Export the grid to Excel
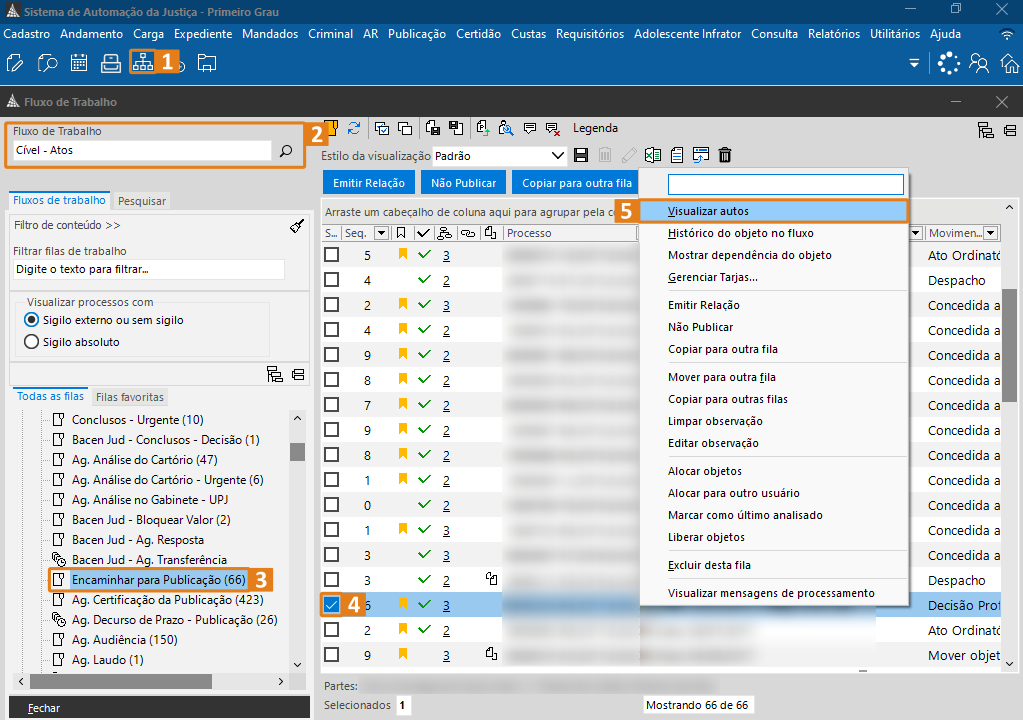This screenshot has width=1023, height=720. [653, 155]
